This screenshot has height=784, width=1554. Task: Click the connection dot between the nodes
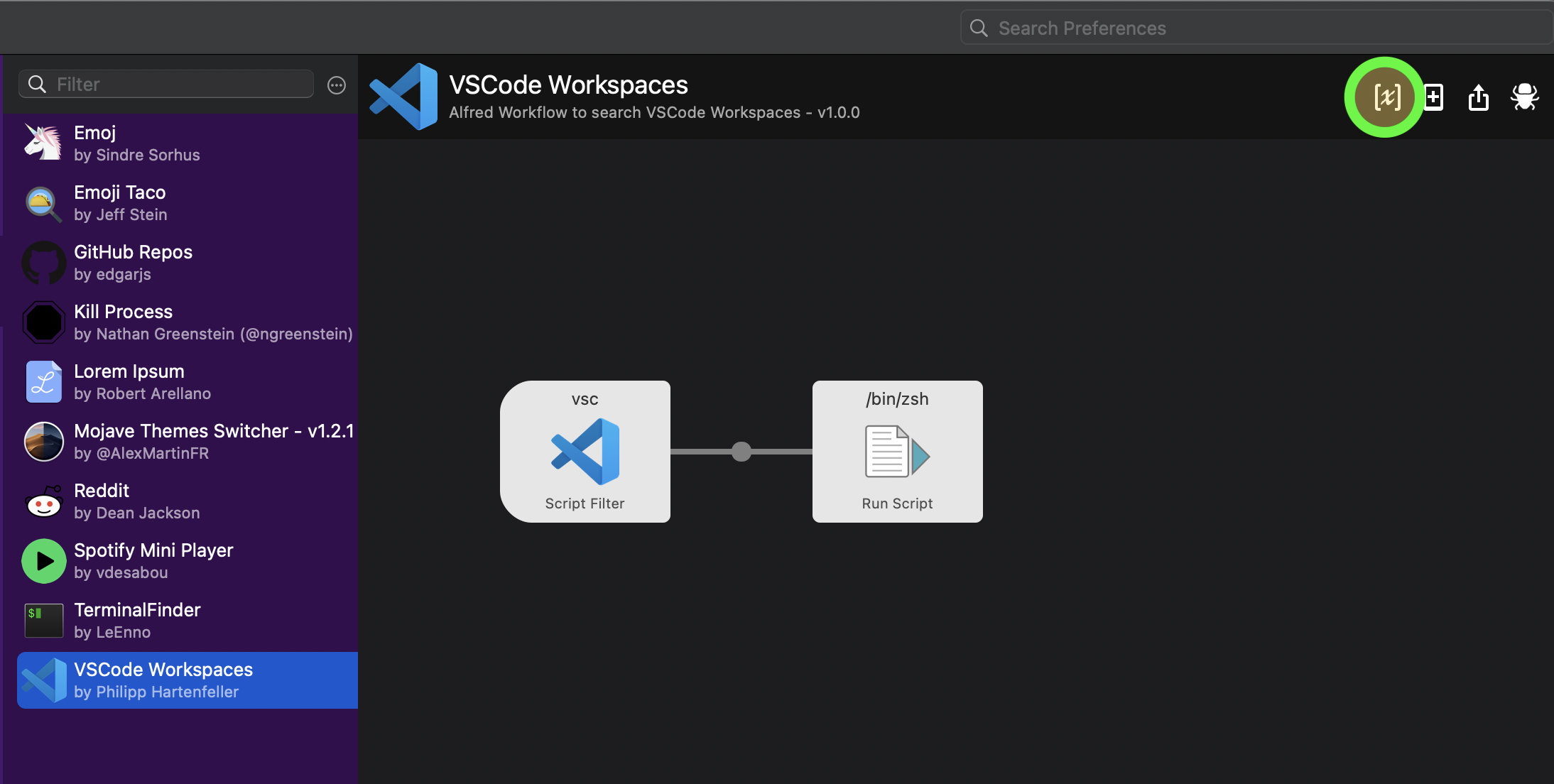click(x=741, y=452)
